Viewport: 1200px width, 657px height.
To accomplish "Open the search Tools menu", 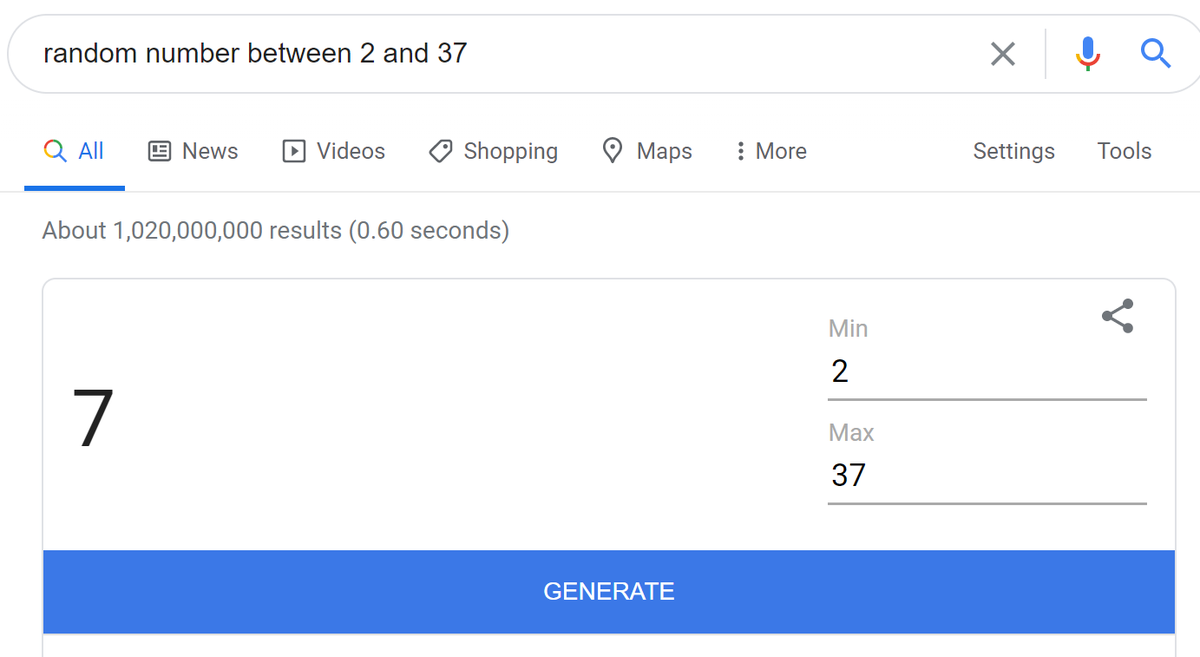I will [1124, 151].
